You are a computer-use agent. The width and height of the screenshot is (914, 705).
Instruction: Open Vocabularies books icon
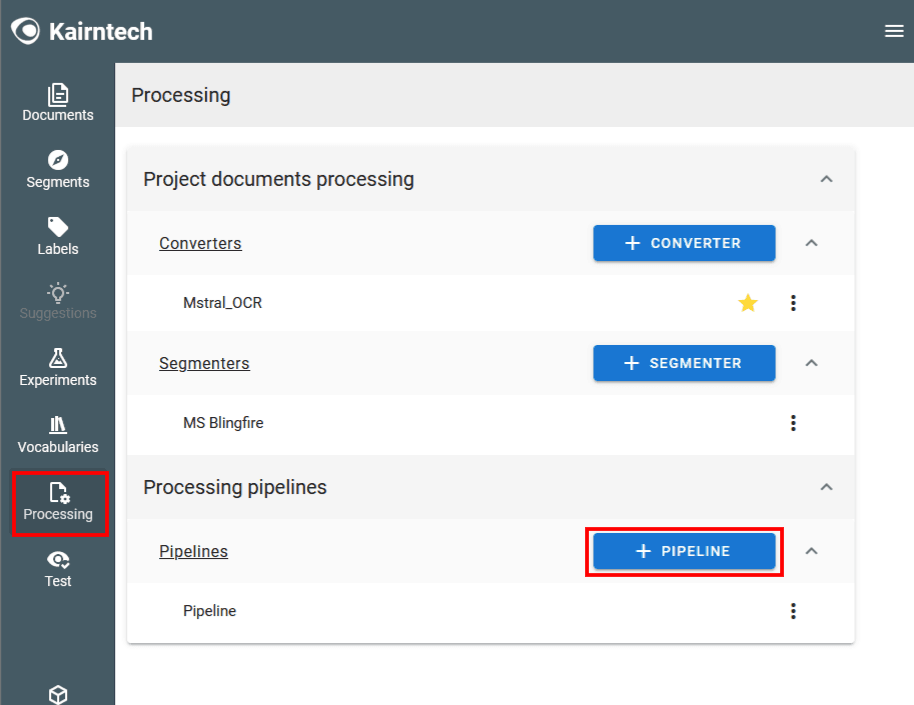(58, 426)
